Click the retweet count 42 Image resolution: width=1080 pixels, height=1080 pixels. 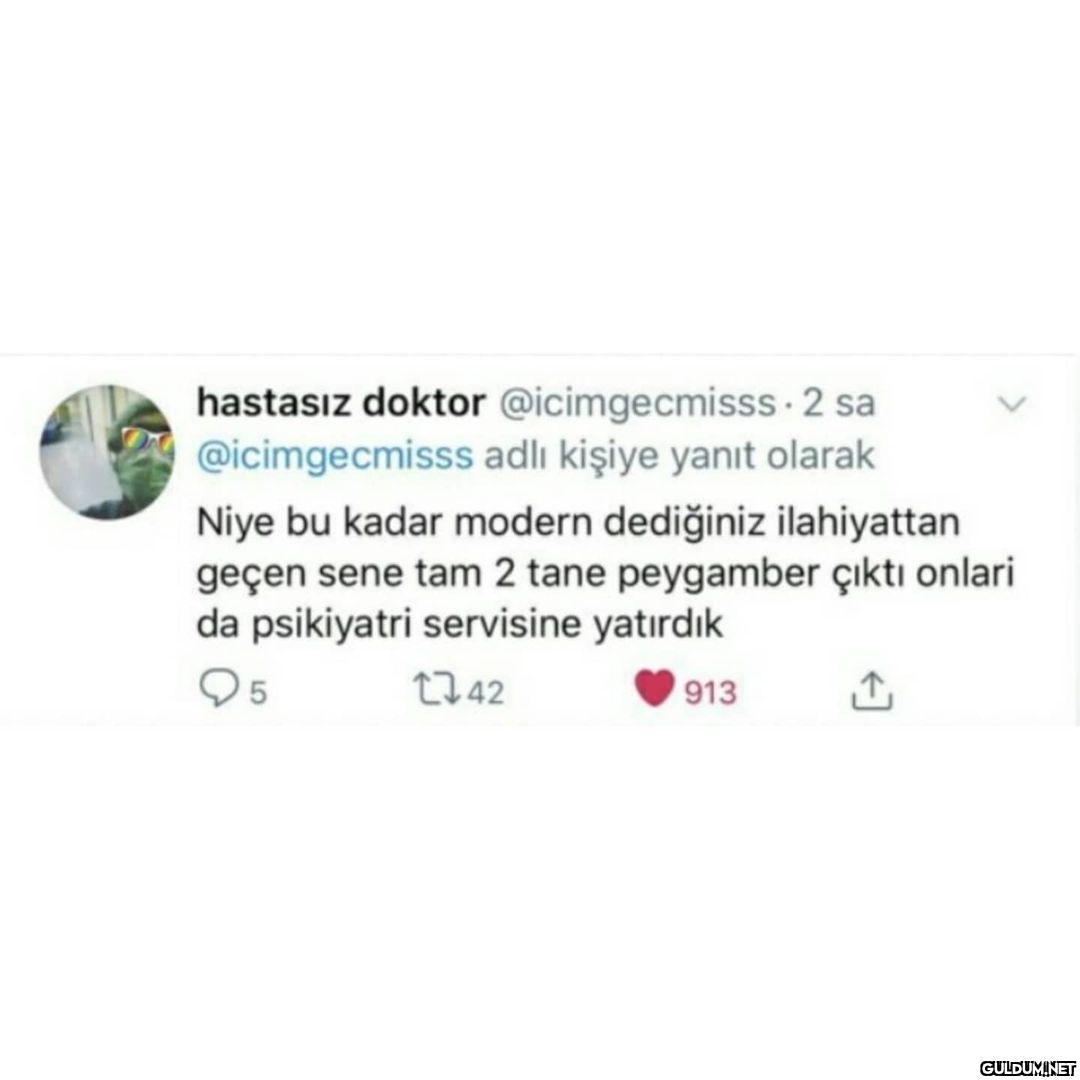[x=486, y=692]
